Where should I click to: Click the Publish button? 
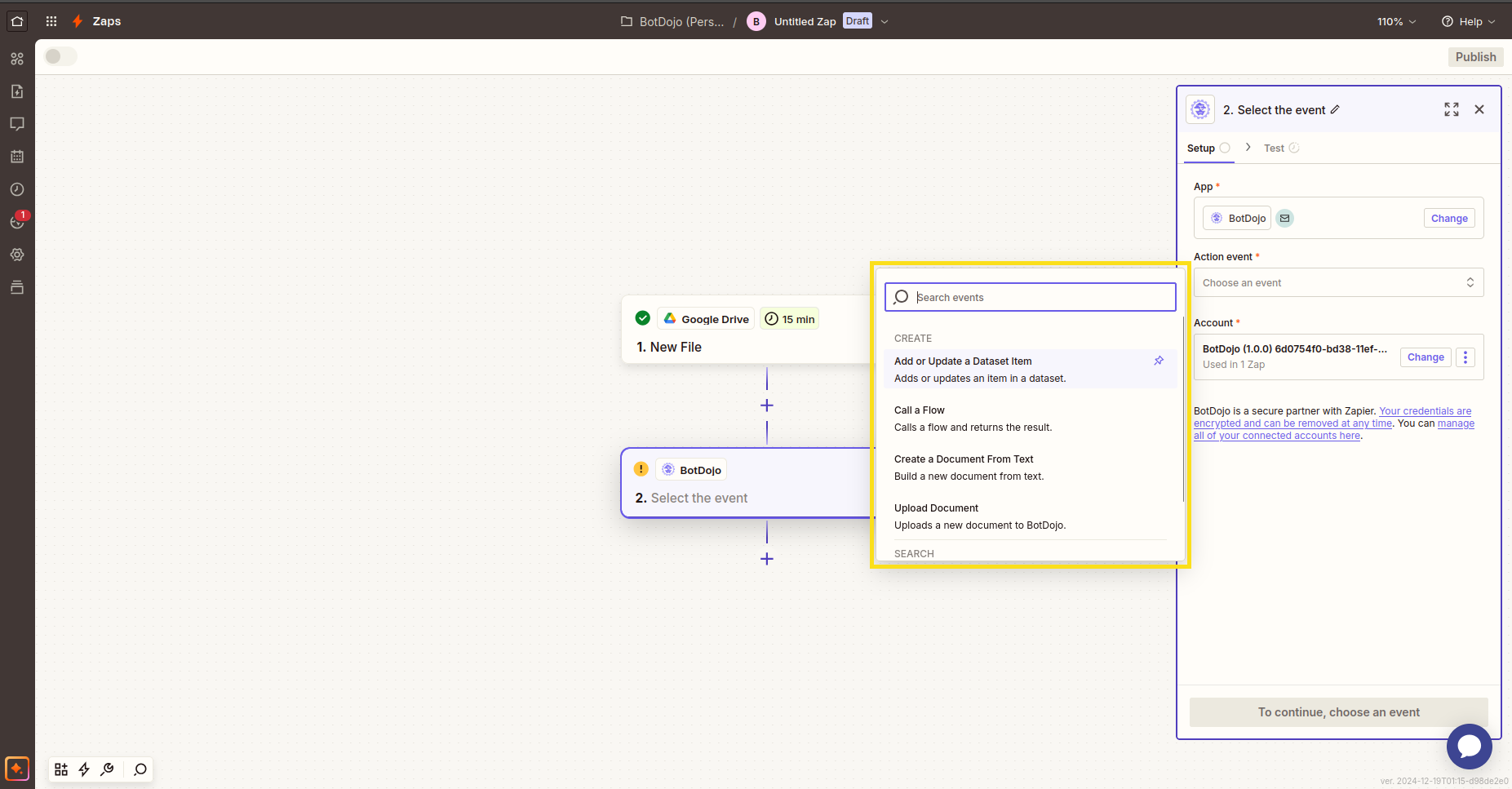pyautogui.click(x=1475, y=57)
